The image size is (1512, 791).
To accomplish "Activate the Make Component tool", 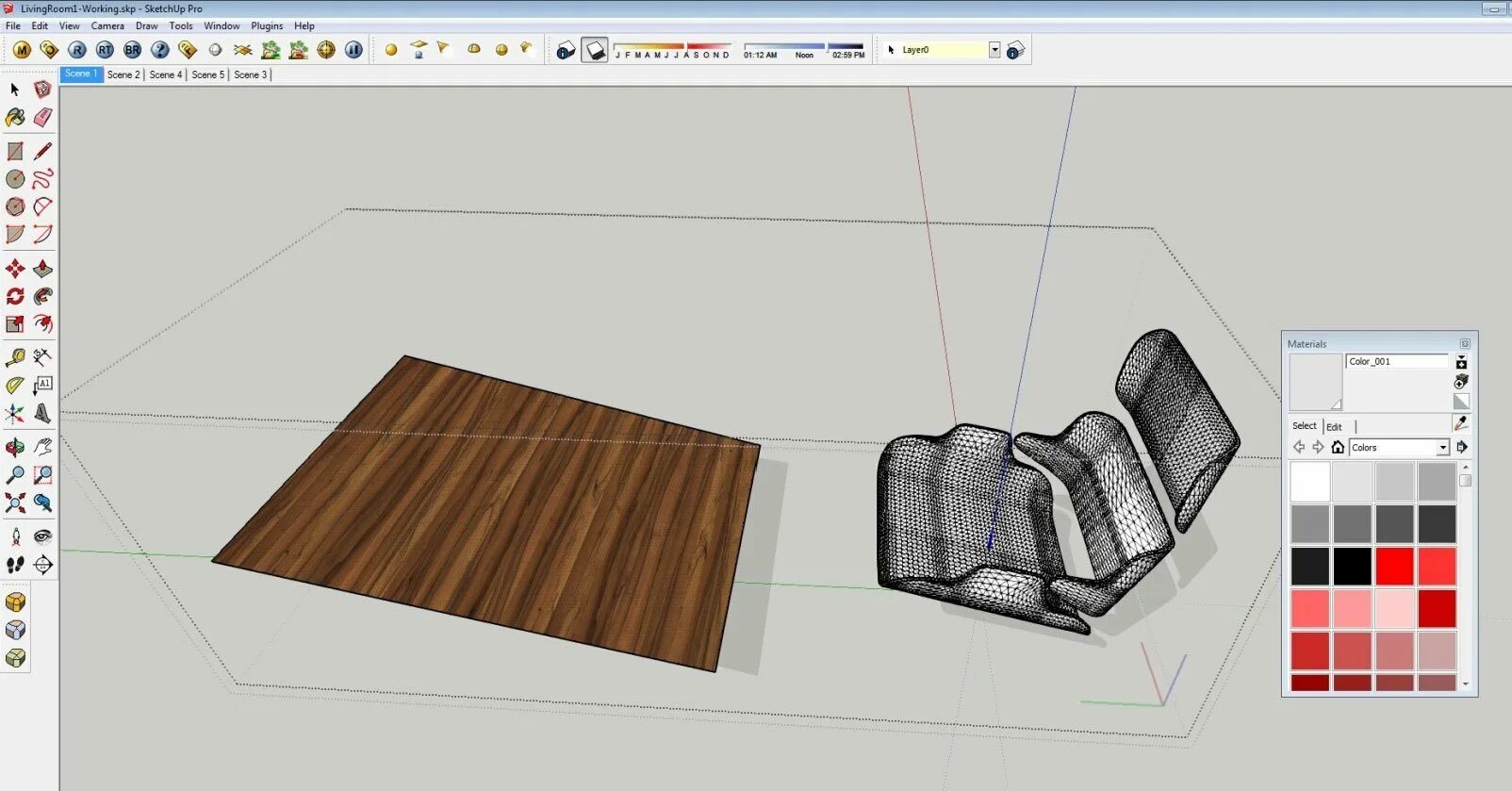I will tap(42, 90).
